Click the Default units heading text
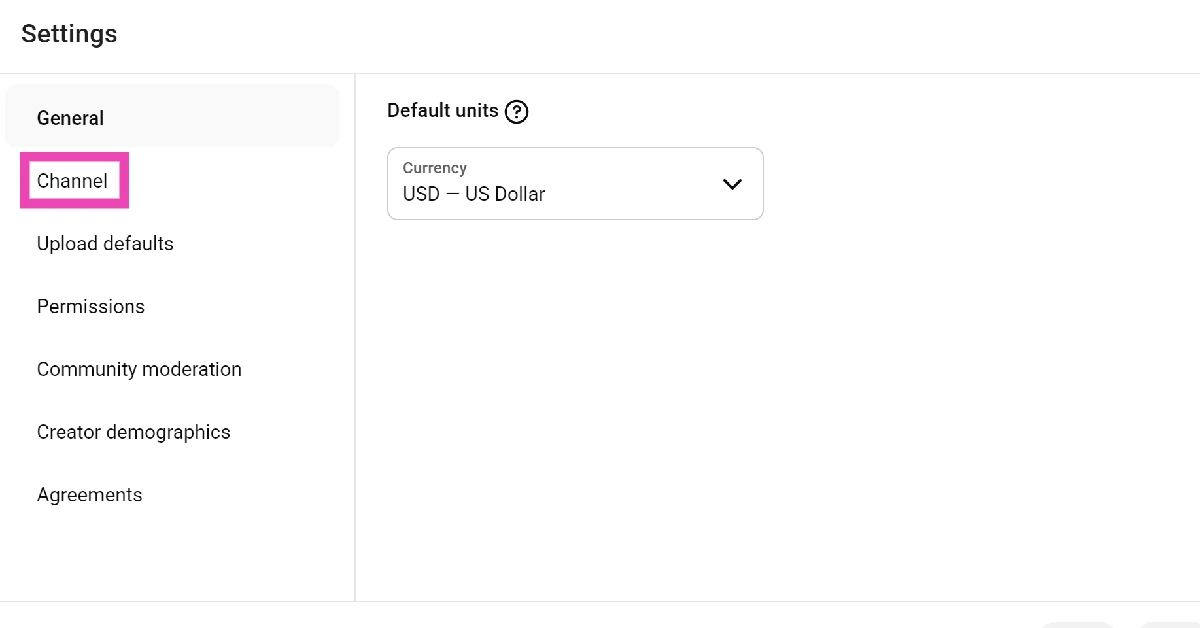 pyautogui.click(x=443, y=111)
